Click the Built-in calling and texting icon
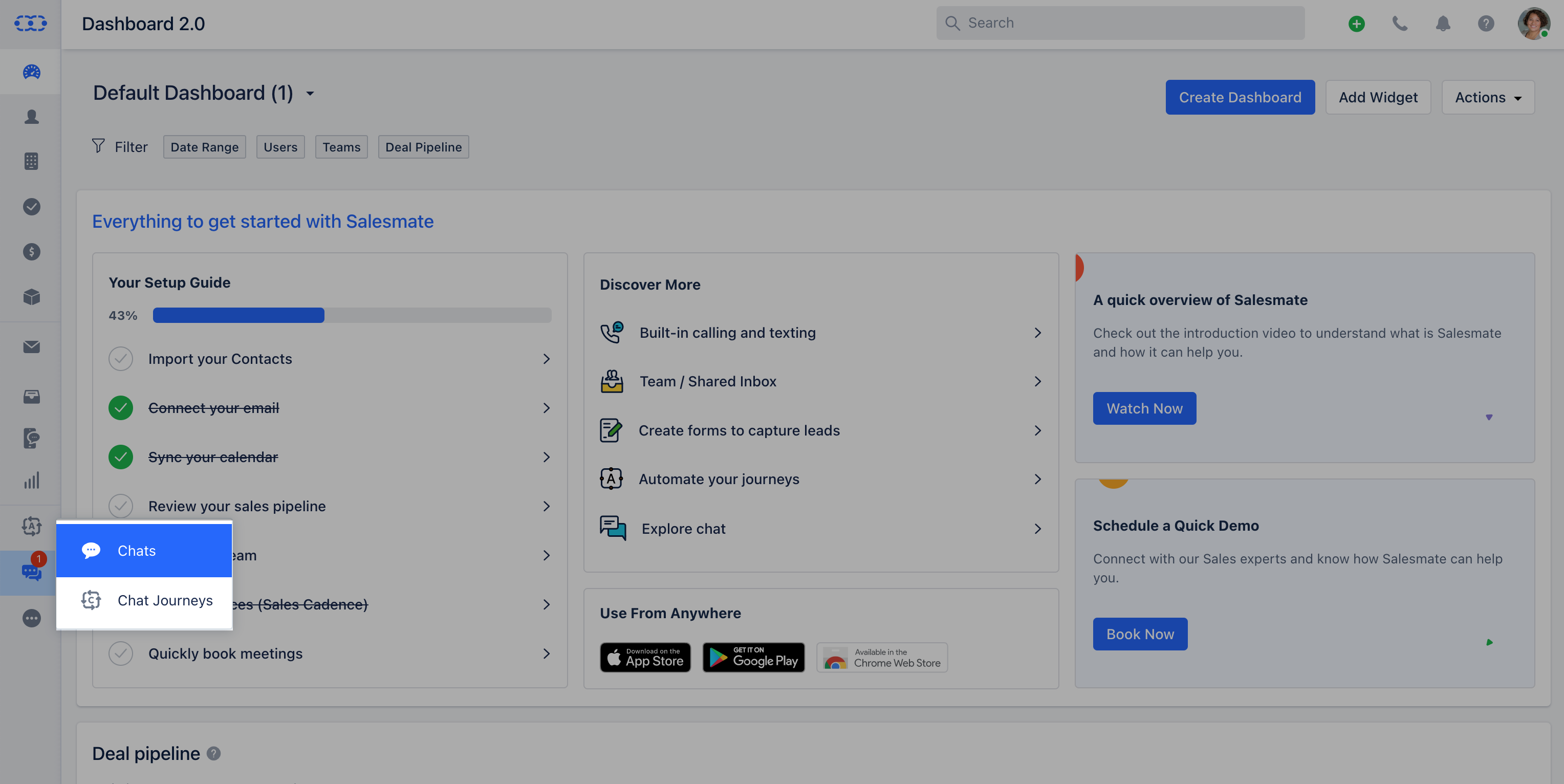Screen dimensions: 1564x784 [x=612, y=332]
